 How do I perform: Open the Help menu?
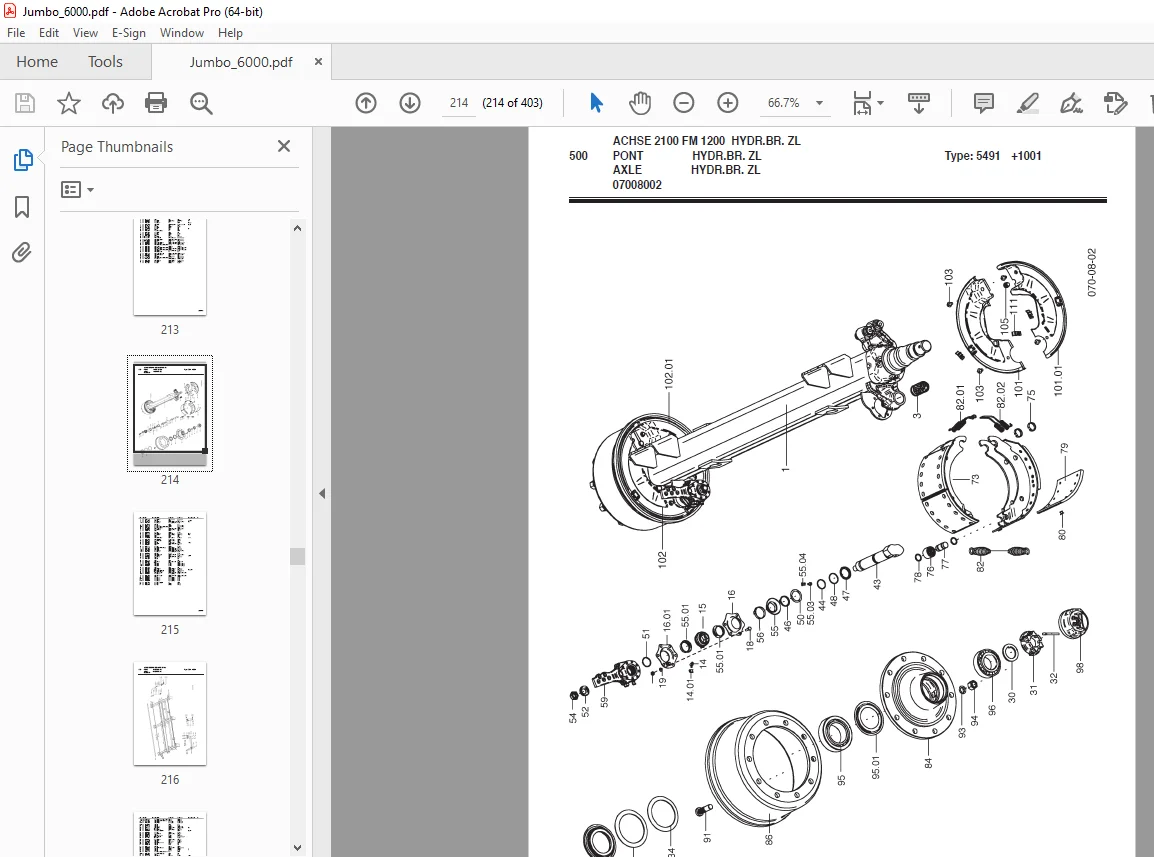[230, 32]
